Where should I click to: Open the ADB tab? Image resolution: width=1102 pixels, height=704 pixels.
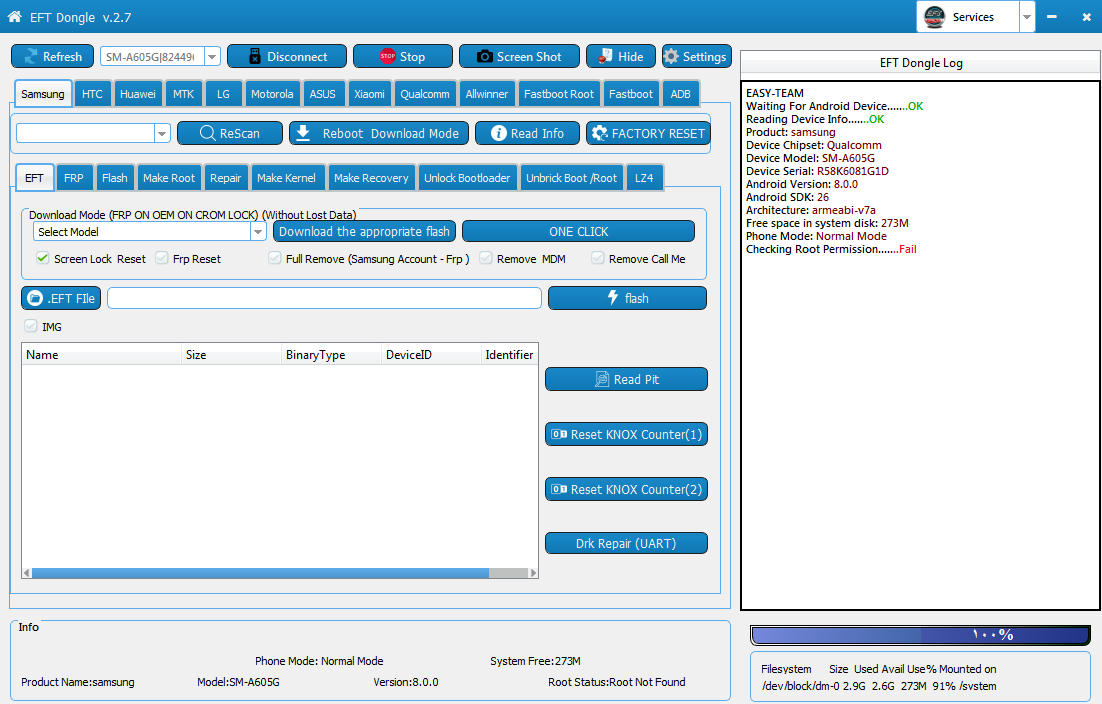(680, 93)
